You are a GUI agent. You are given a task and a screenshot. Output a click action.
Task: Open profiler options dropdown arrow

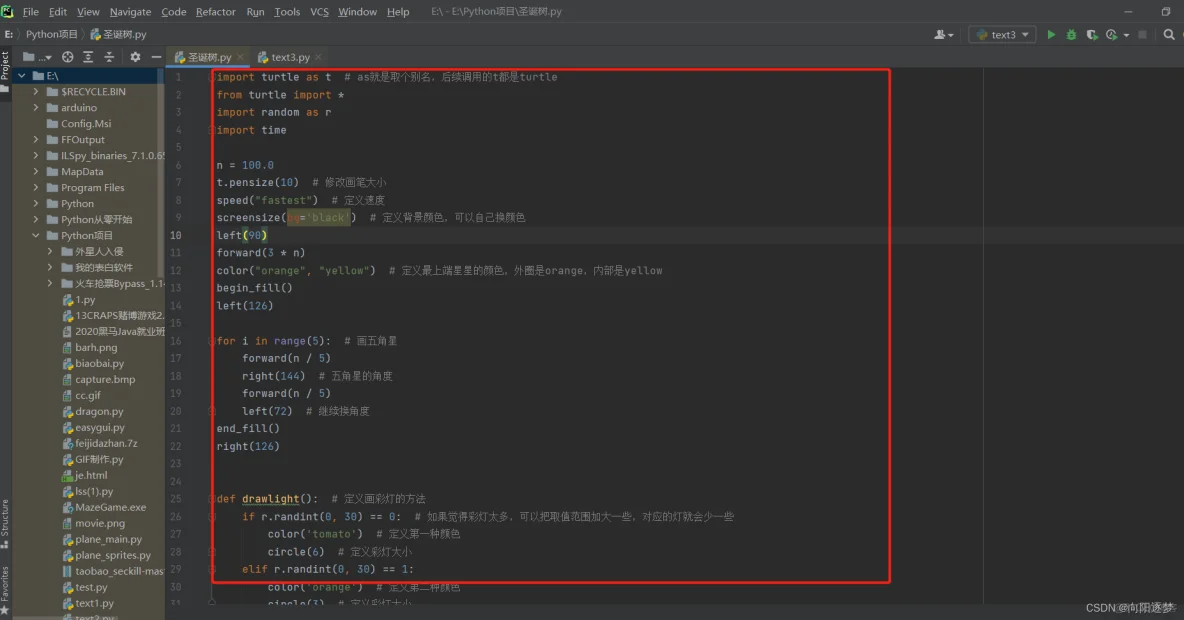click(1126, 35)
